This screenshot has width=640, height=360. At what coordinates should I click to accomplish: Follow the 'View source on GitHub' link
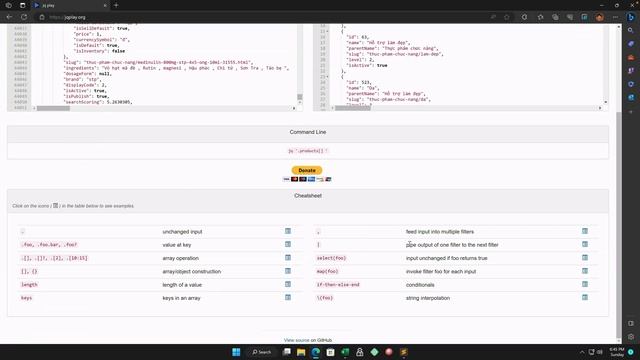(x=308, y=340)
